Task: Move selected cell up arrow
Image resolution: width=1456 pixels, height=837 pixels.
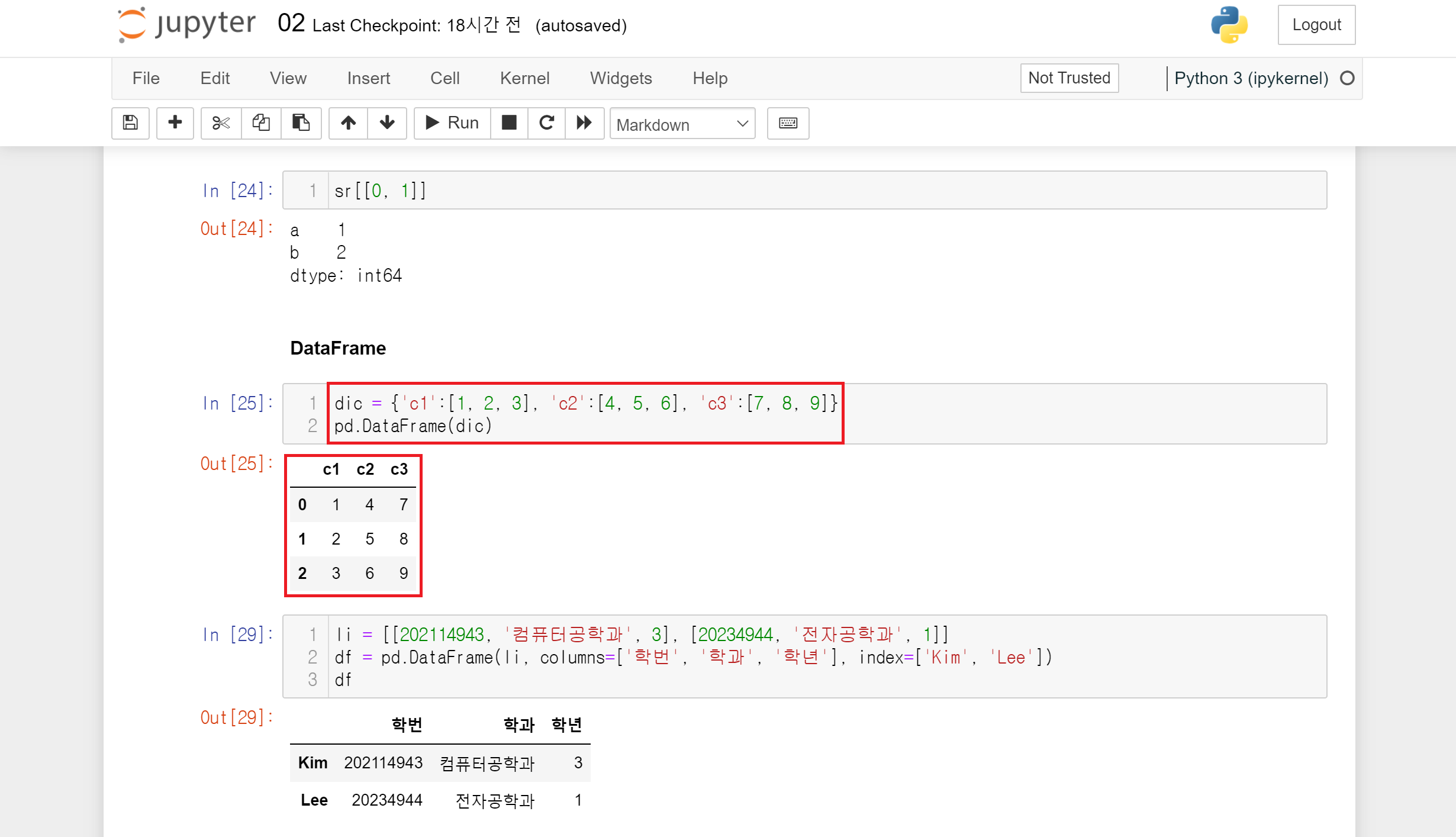Action: [348, 123]
